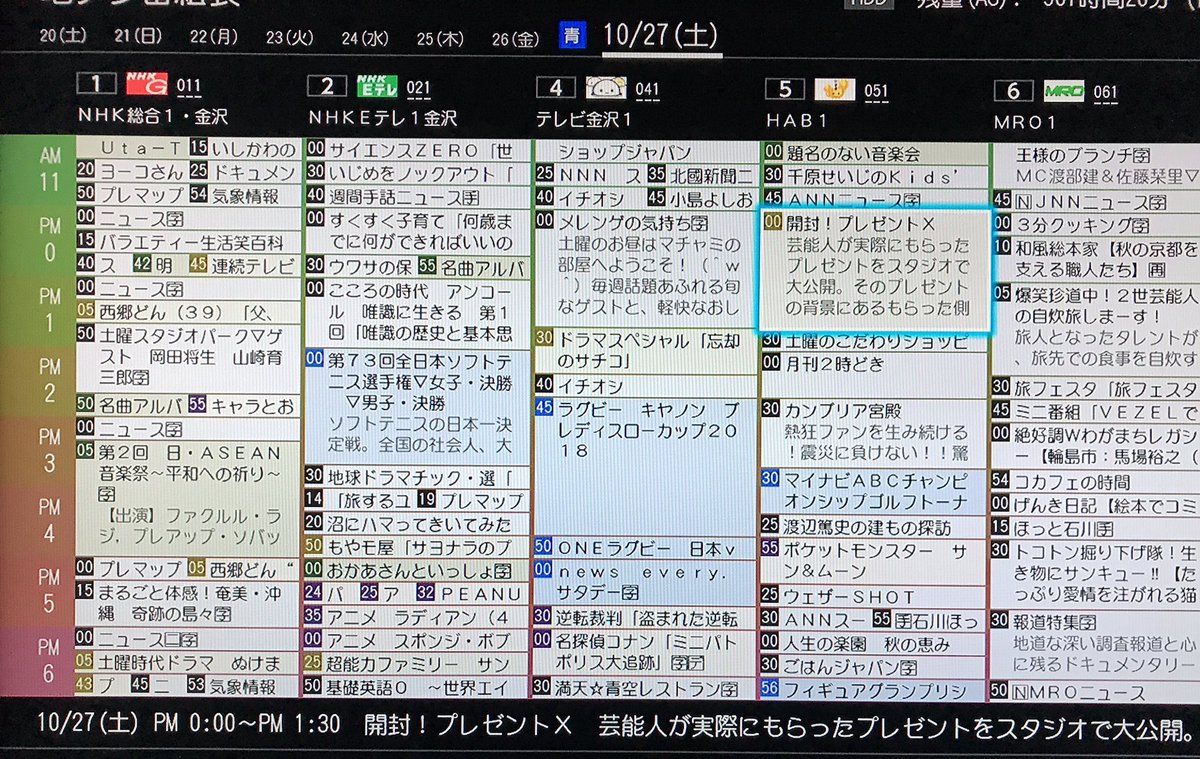Click the blue 青 button indicator

click(x=571, y=38)
